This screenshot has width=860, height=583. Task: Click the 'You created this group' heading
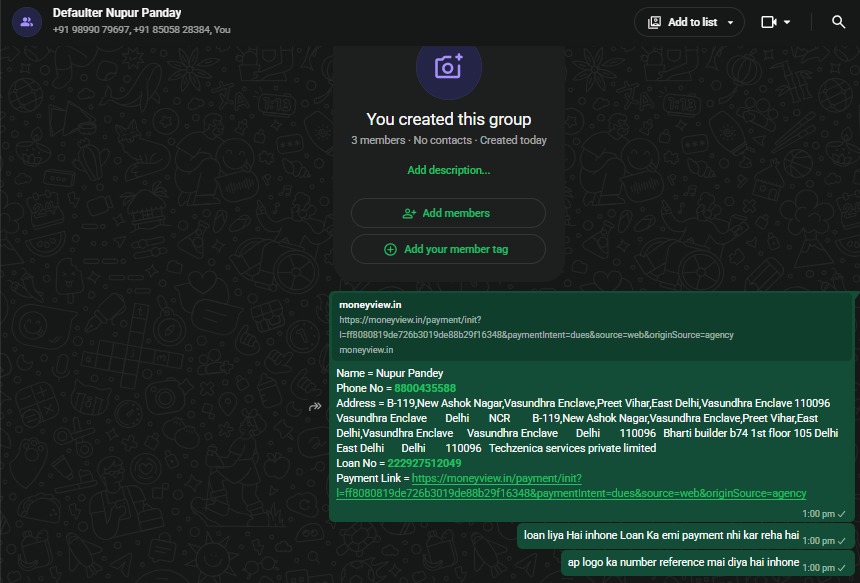pyautogui.click(x=449, y=119)
